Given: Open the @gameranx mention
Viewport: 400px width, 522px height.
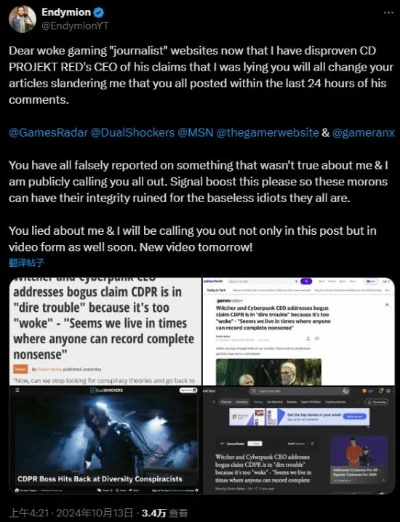Looking at the screenshot, I should (x=364, y=133).
